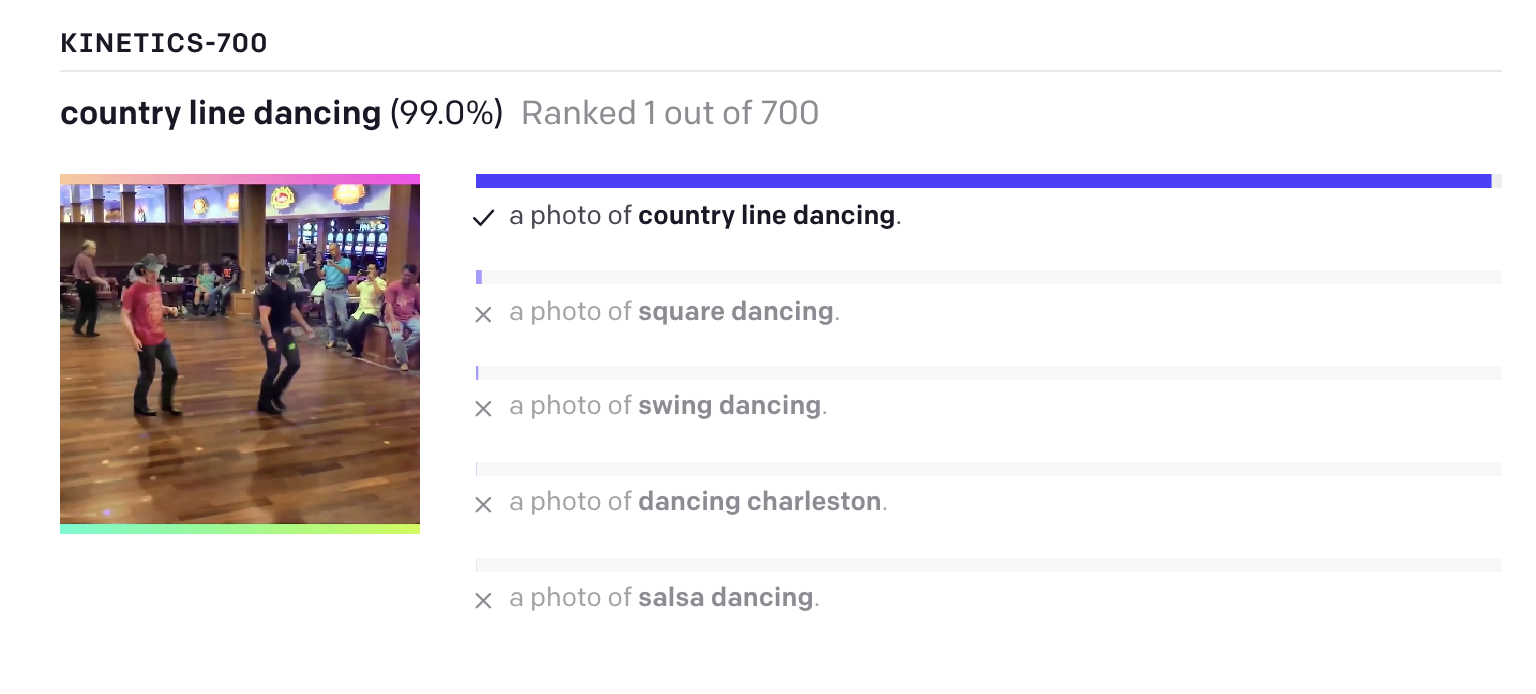Select the KINETICS-700 dataset heading
This screenshot has width=1536, height=694.
[x=164, y=43]
